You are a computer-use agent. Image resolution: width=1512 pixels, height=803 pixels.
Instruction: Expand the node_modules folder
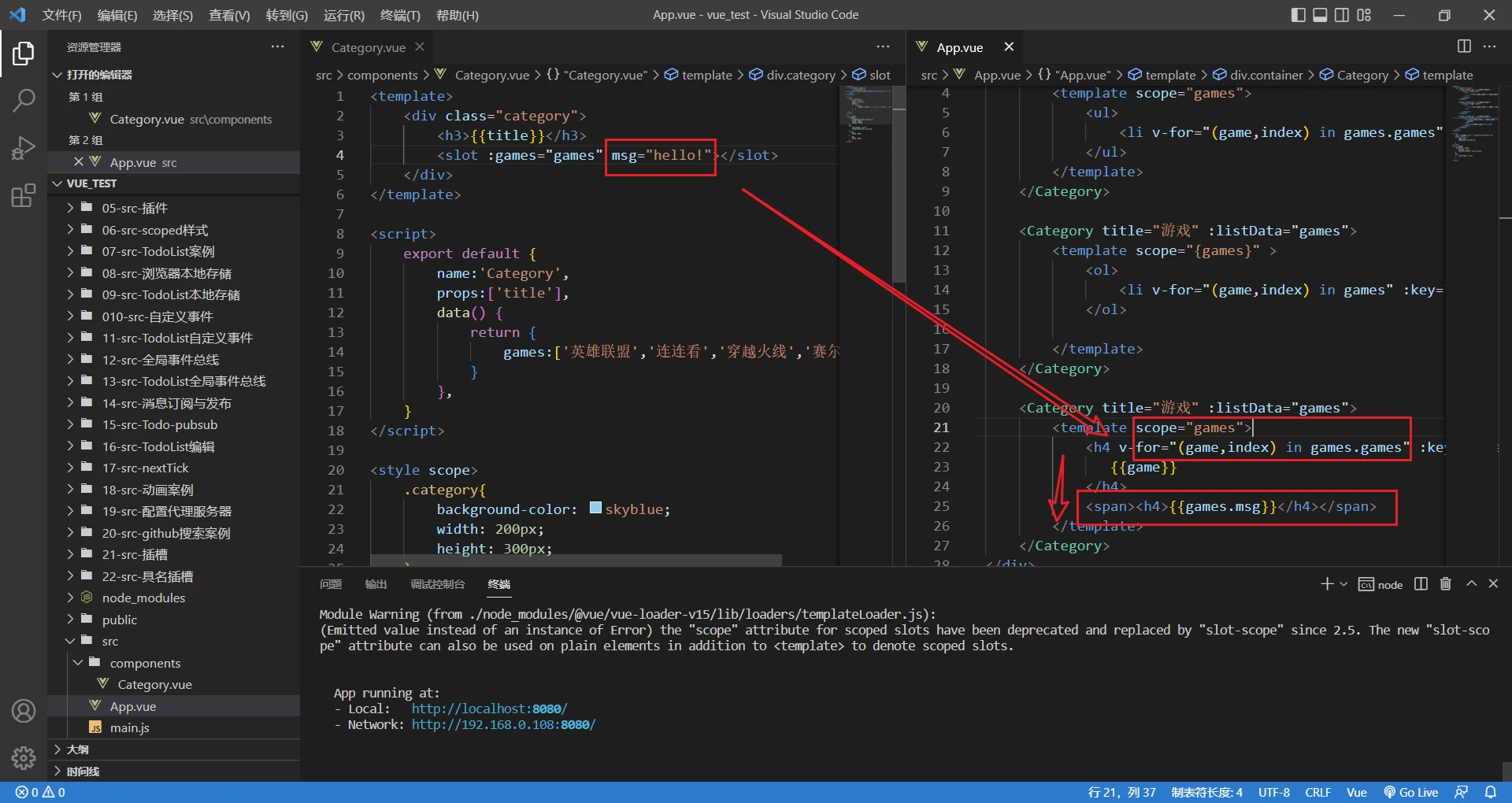[x=143, y=598]
